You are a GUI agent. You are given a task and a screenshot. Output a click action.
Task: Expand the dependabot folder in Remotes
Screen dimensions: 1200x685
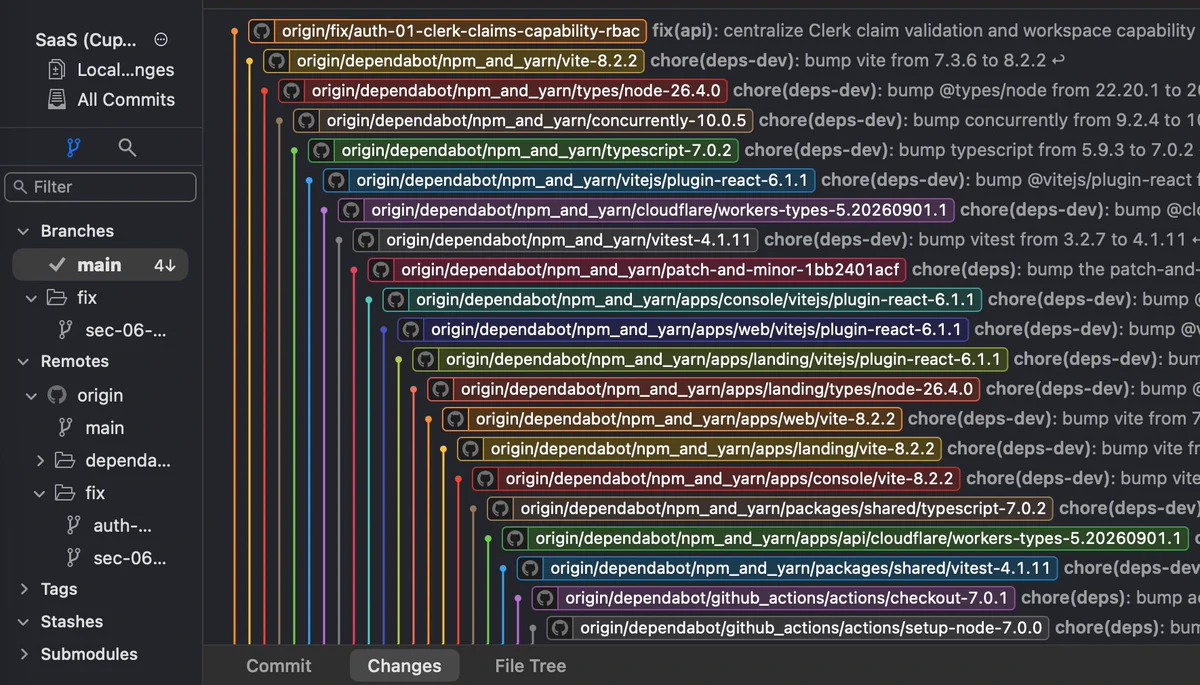[40, 461]
